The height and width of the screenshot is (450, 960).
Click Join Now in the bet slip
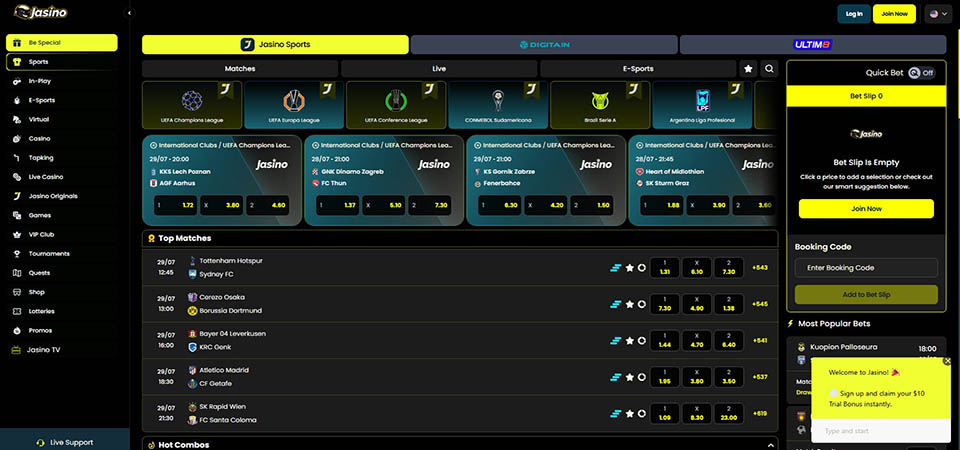coord(866,209)
